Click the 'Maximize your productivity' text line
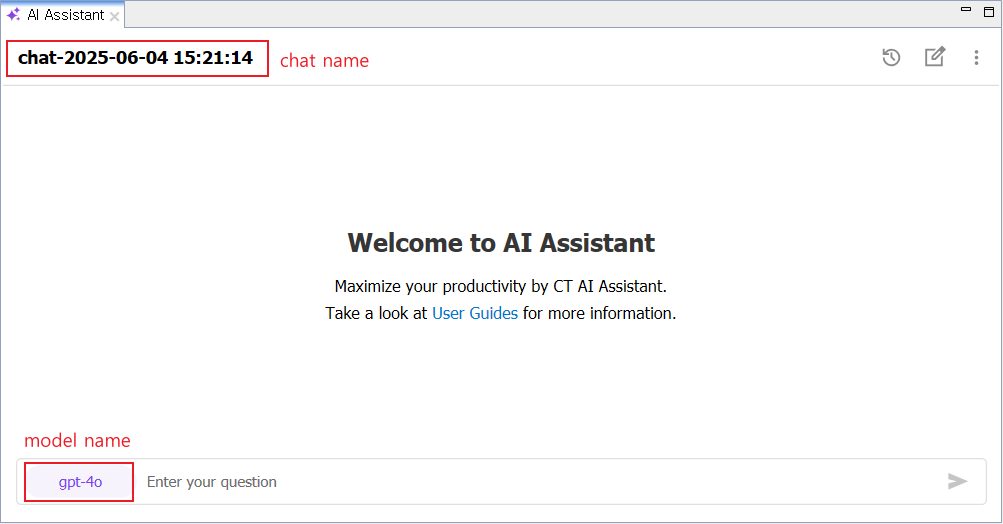This screenshot has height=524, width=1003. [500, 286]
